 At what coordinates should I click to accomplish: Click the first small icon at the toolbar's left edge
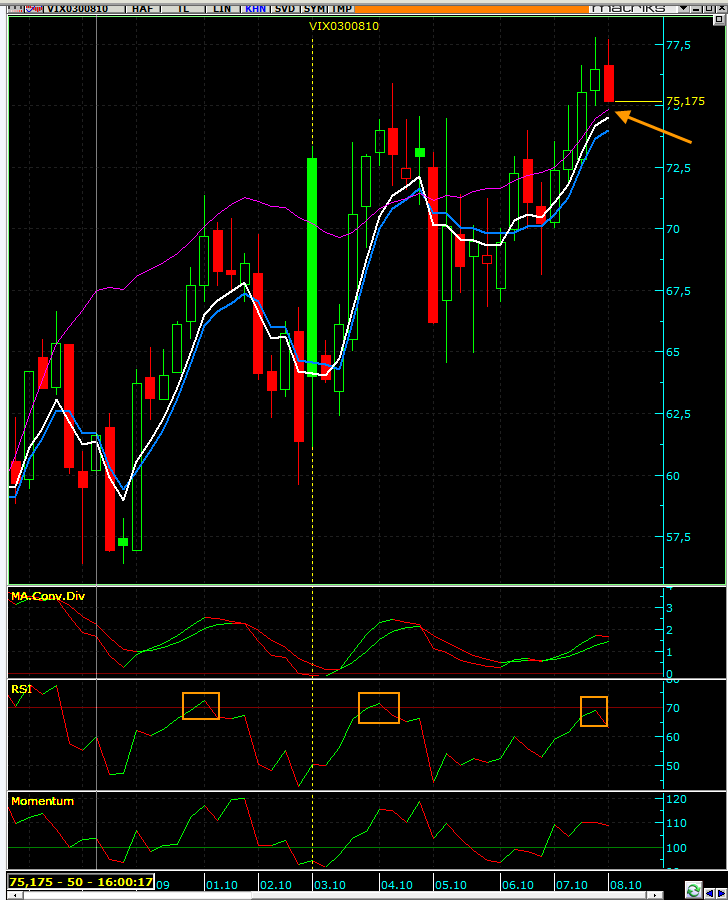coord(8,8)
